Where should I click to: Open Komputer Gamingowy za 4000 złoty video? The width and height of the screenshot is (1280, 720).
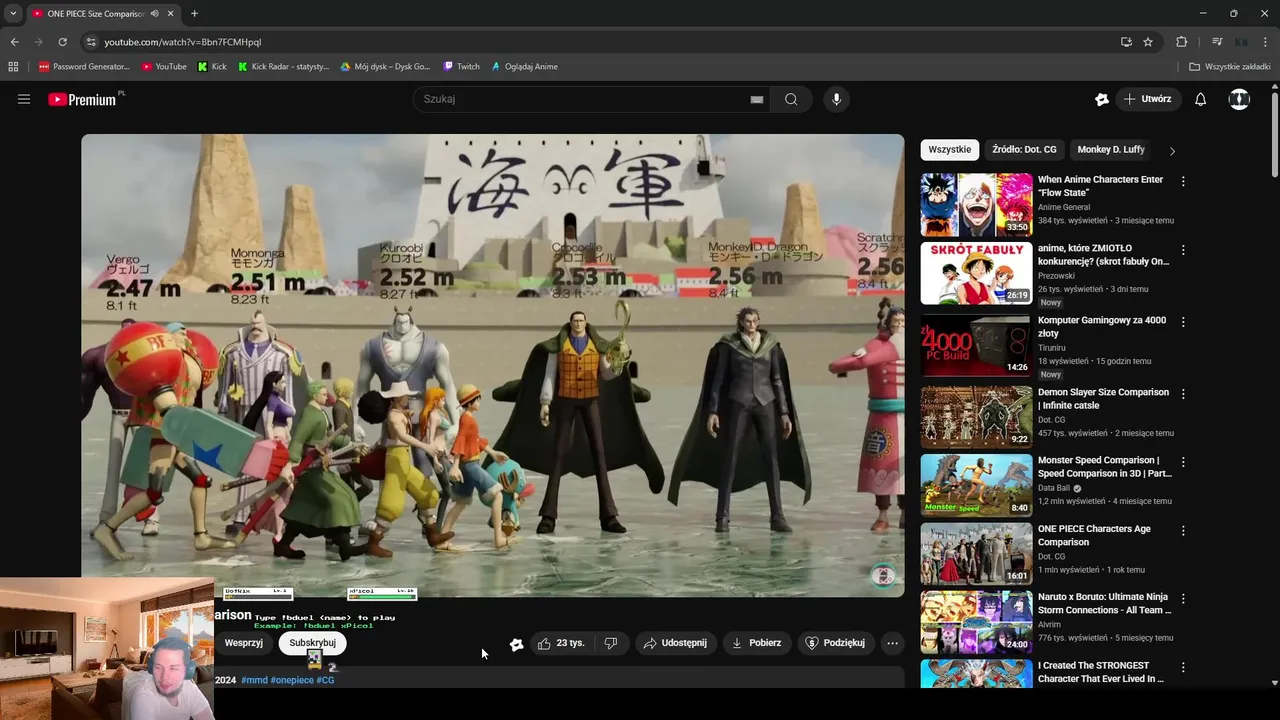[976, 345]
